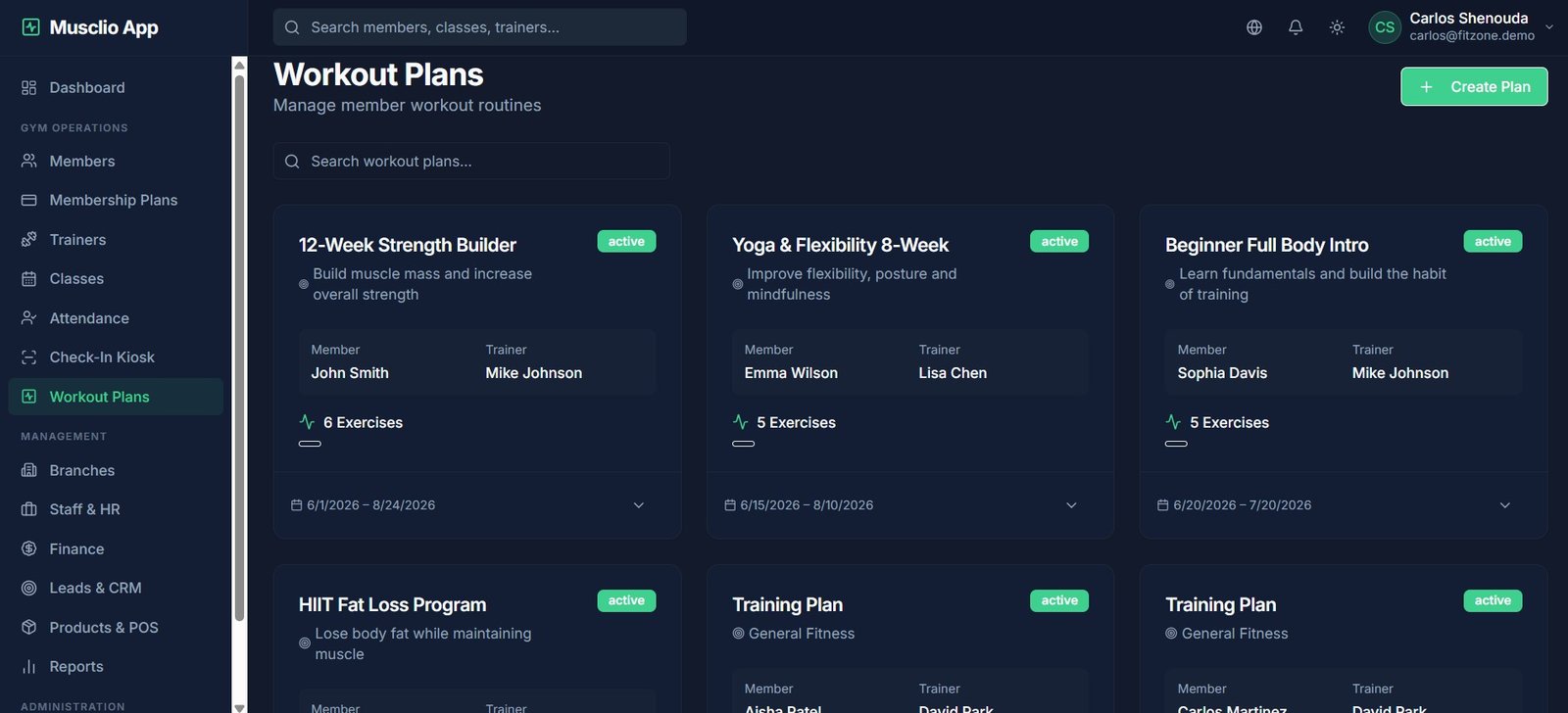1568x713 pixels.
Task: Click member name John Smith
Action: pos(350,373)
